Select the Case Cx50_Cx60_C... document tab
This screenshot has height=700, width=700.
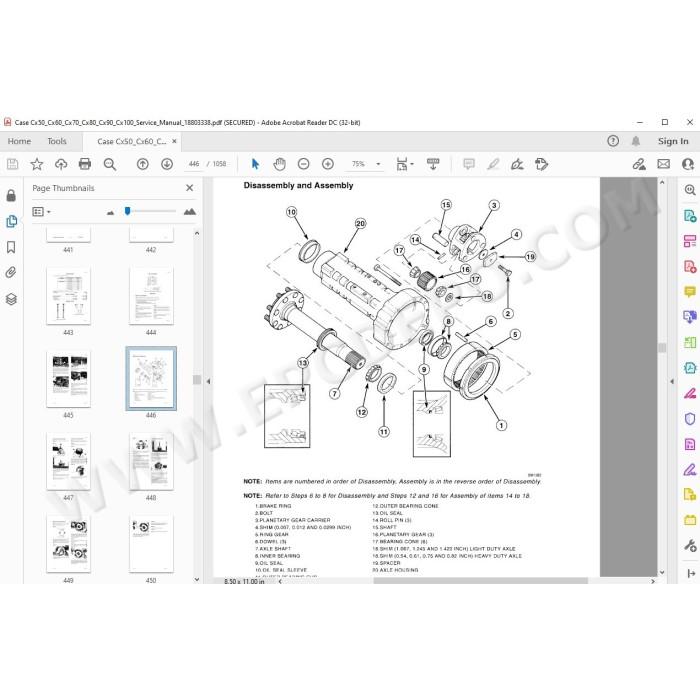point(132,142)
